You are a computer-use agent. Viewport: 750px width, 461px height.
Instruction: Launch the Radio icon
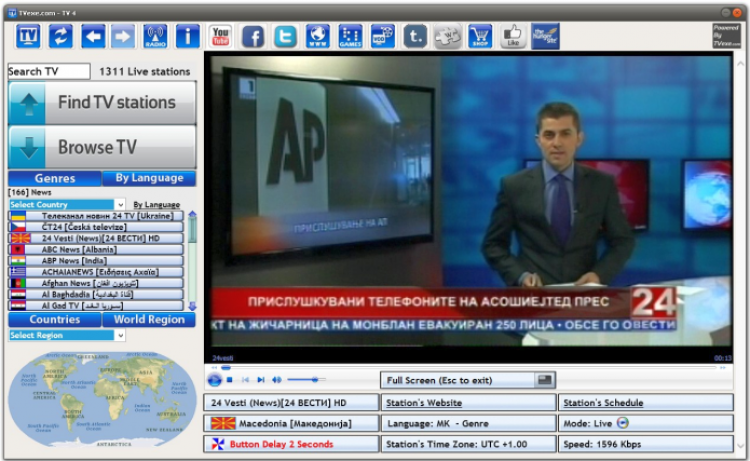[155, 37]
